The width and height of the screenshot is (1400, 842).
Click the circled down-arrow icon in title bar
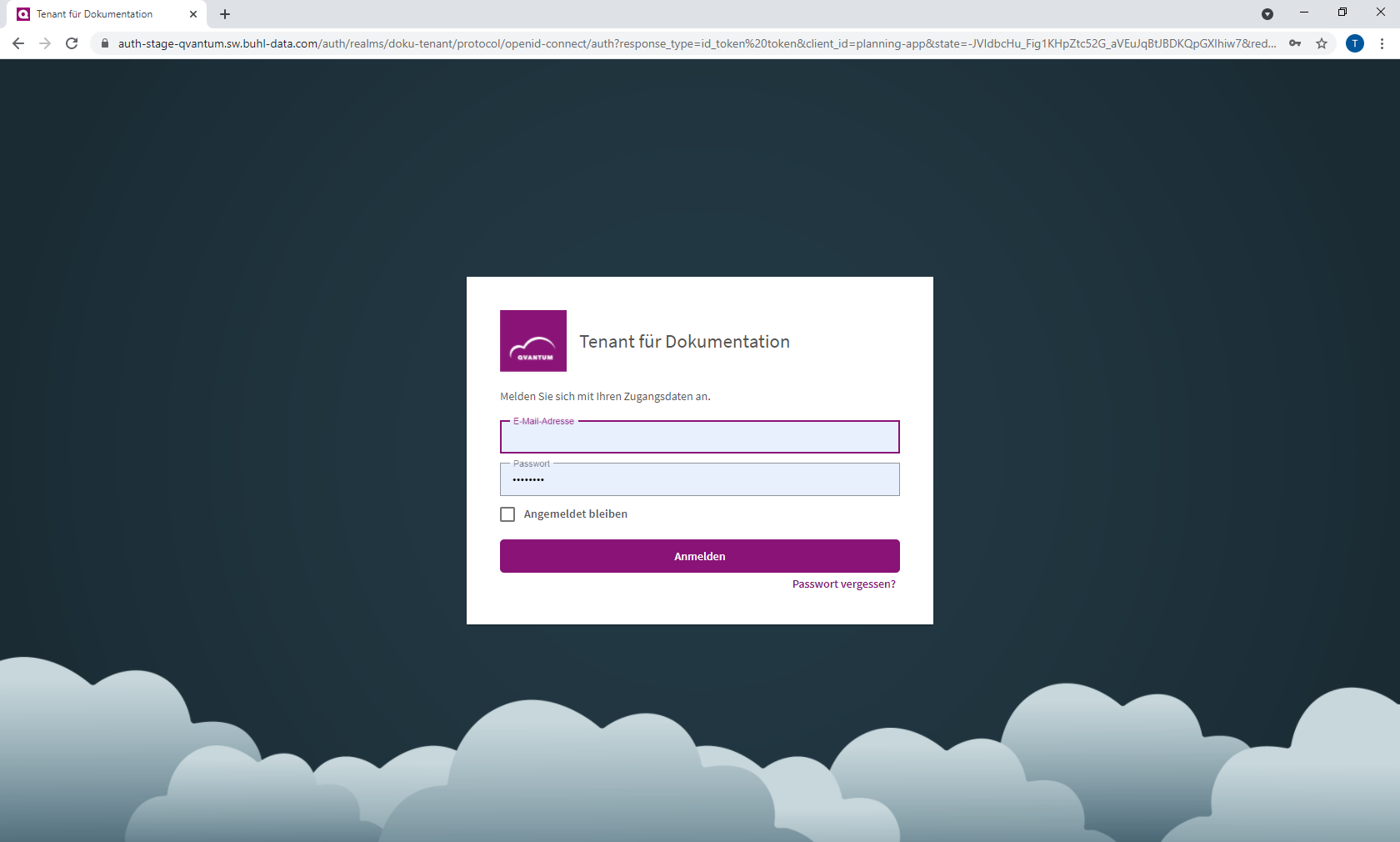1267,14
